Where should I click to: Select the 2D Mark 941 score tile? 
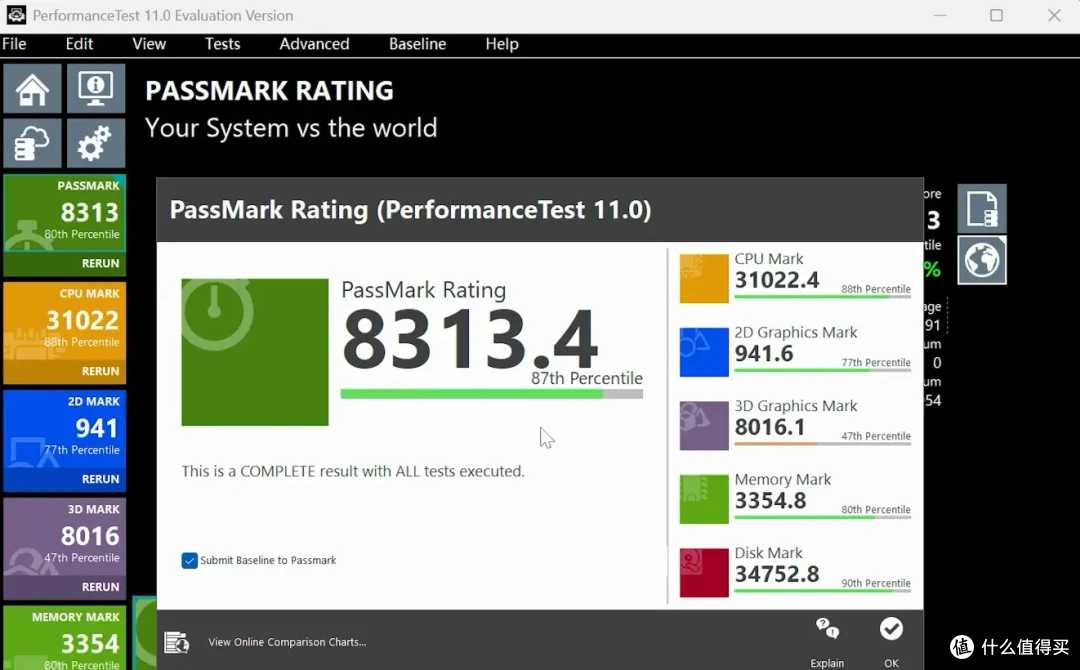coord(65,428)
